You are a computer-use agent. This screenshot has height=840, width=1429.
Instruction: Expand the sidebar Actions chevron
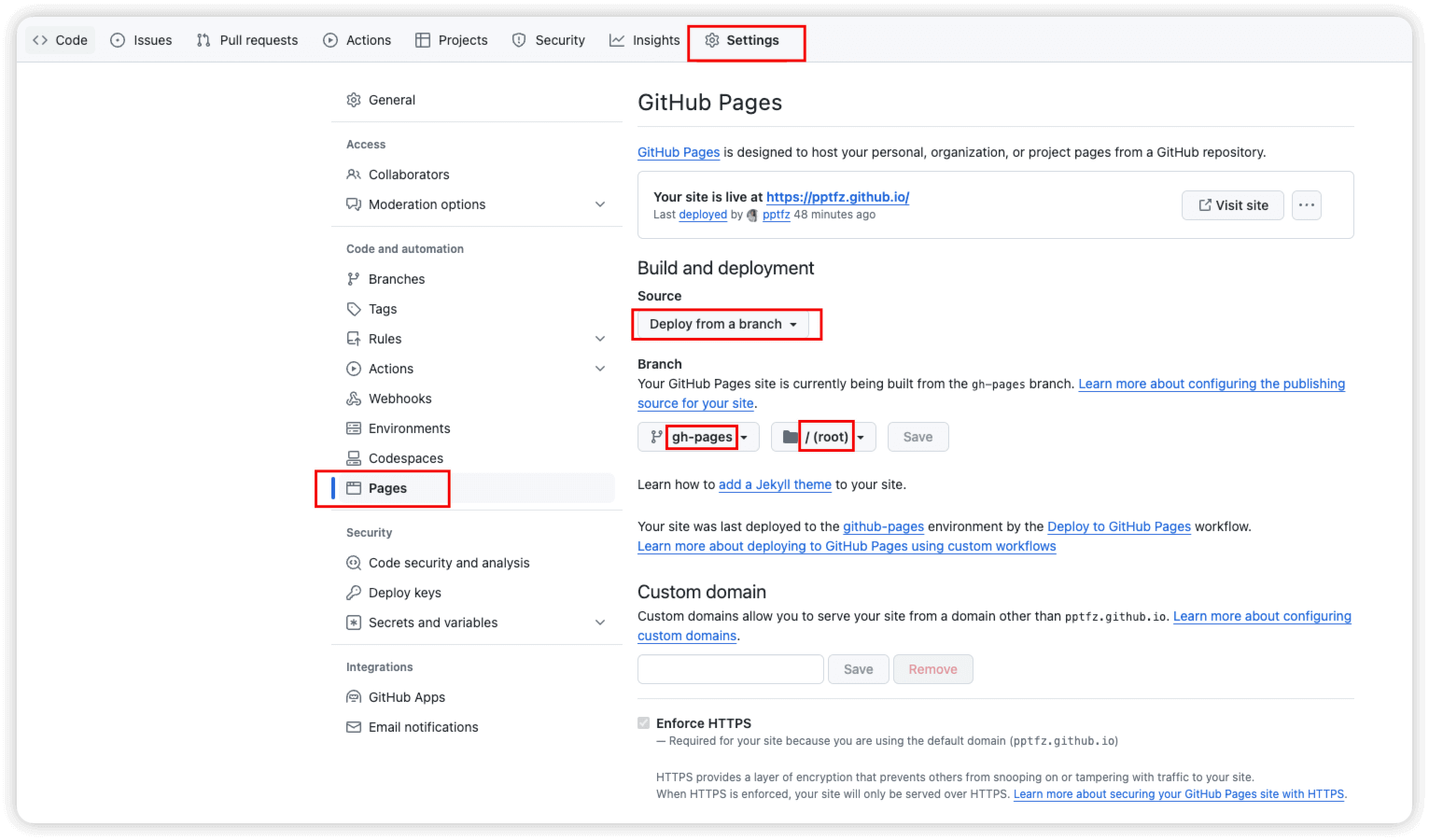(600, 369)
